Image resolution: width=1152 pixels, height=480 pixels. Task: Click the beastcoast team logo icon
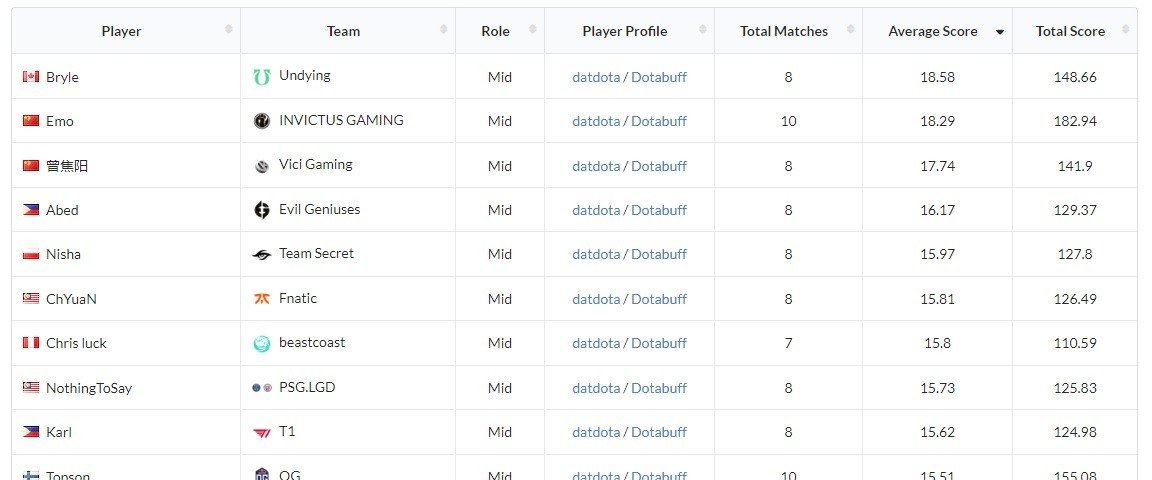(262, 343)
